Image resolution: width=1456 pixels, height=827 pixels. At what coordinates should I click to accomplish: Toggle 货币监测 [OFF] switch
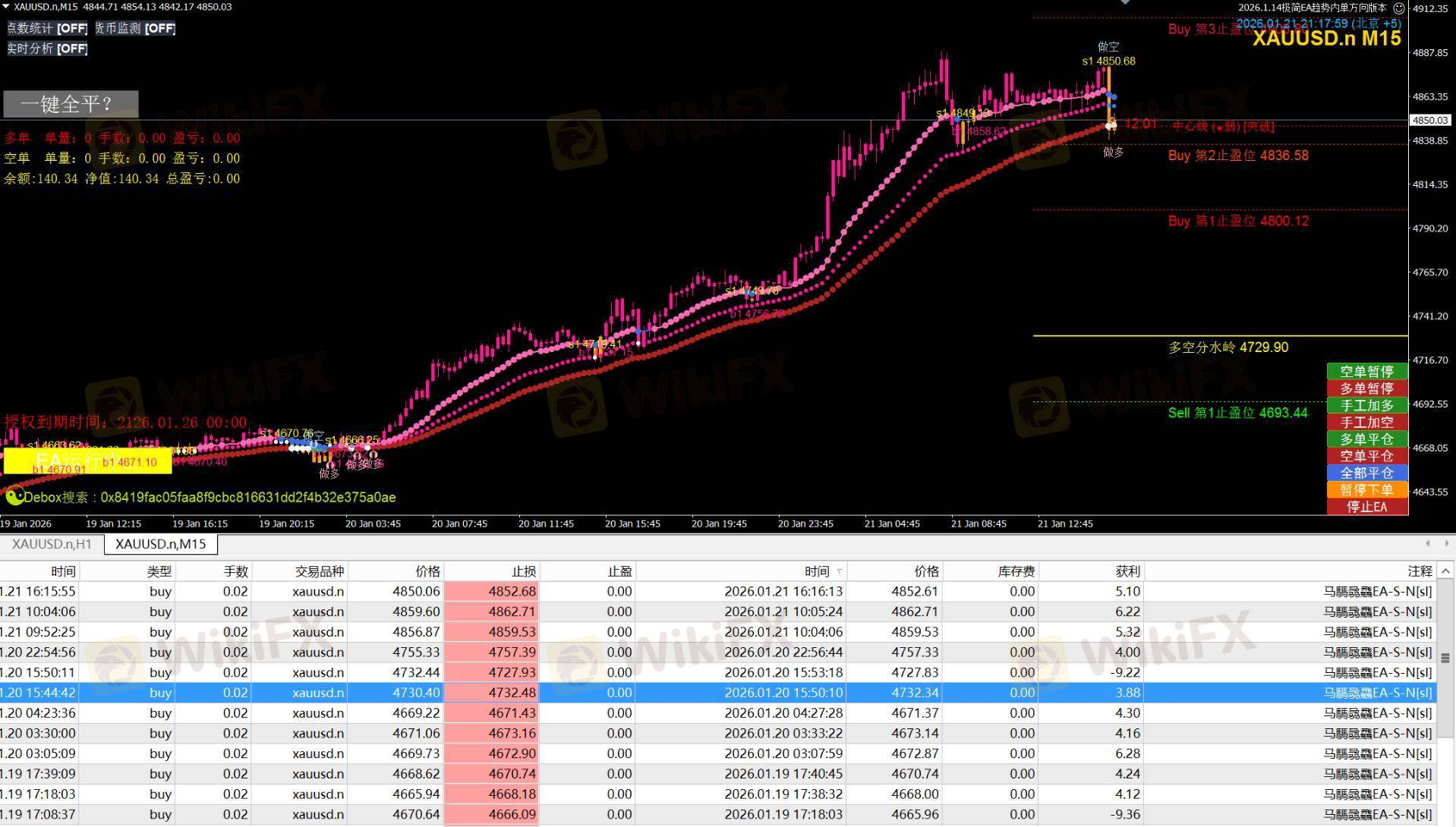point(135,28)
